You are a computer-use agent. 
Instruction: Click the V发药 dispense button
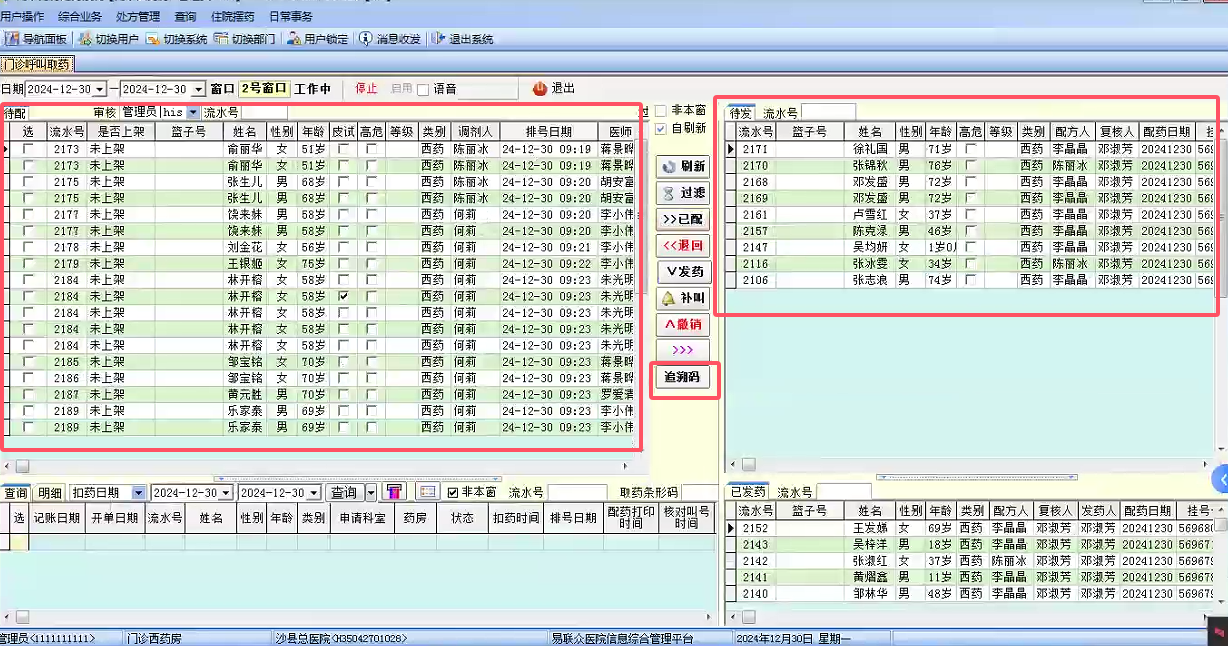(683, 272)
